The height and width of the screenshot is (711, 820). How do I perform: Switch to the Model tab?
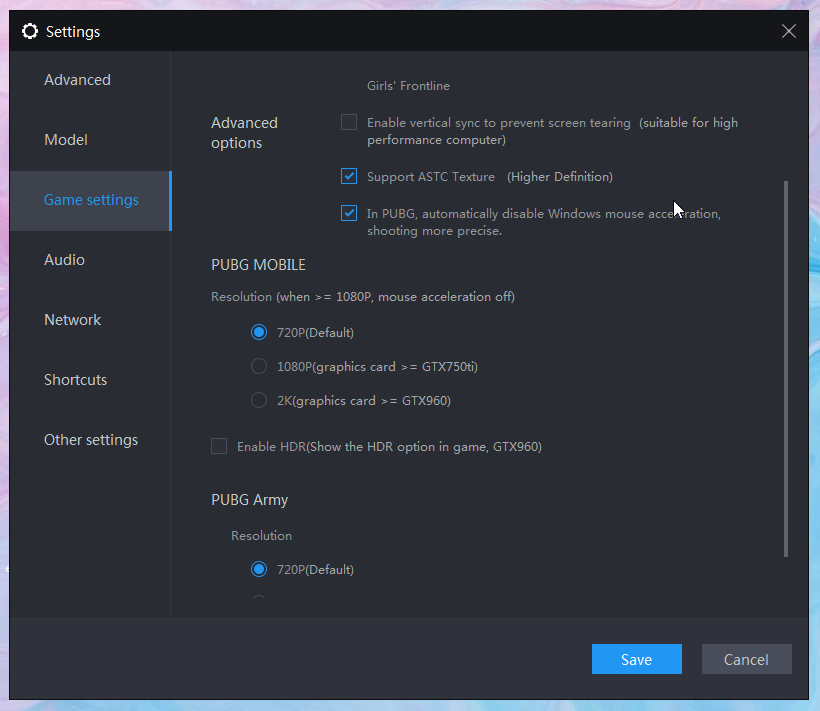point(66,140)
